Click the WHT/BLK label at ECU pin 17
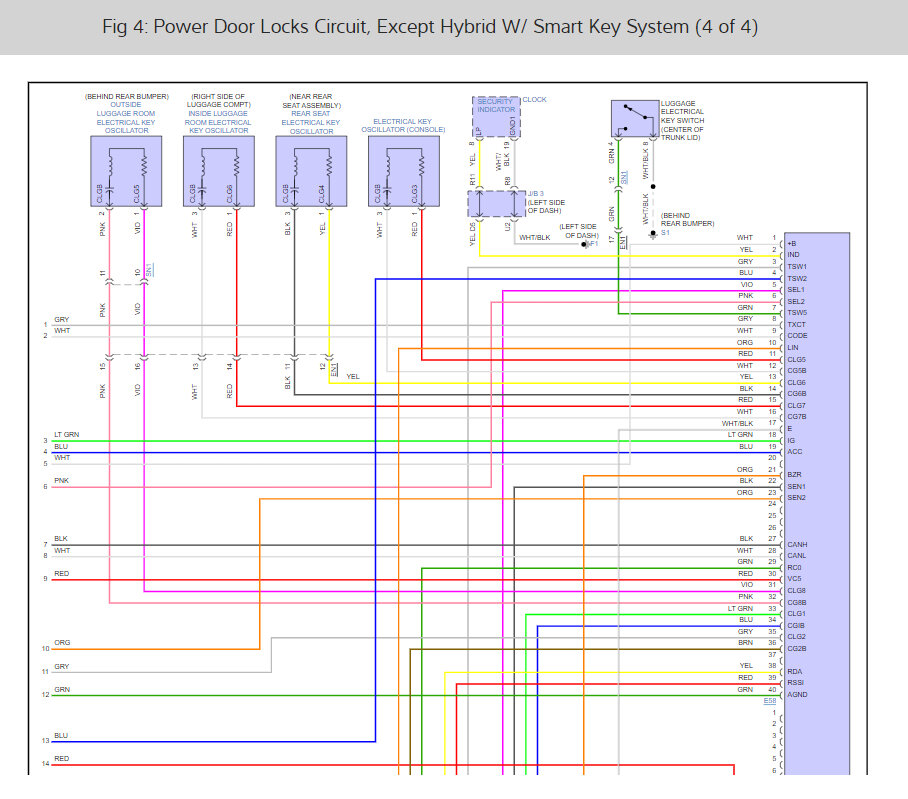The height and width of the screenshot is (799, 908). coord(737,424)
